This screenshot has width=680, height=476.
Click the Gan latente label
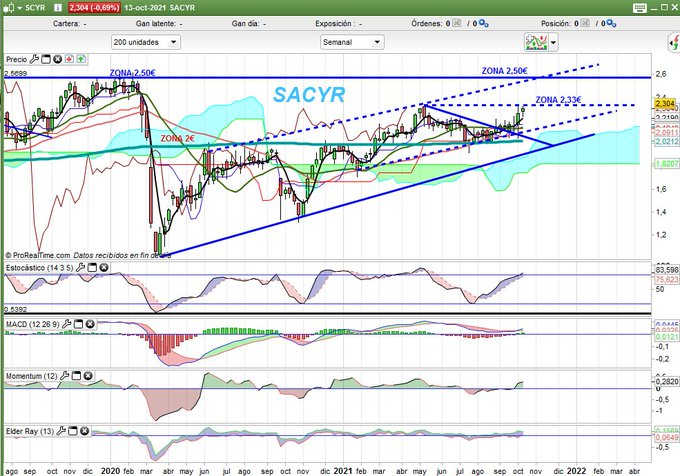coord(155,23)
